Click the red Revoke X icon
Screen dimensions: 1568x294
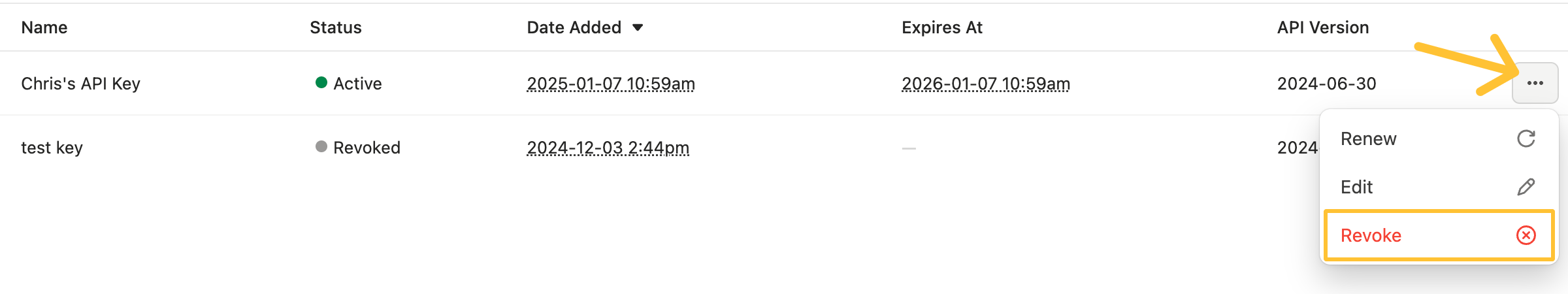(x=1526, y=235)
